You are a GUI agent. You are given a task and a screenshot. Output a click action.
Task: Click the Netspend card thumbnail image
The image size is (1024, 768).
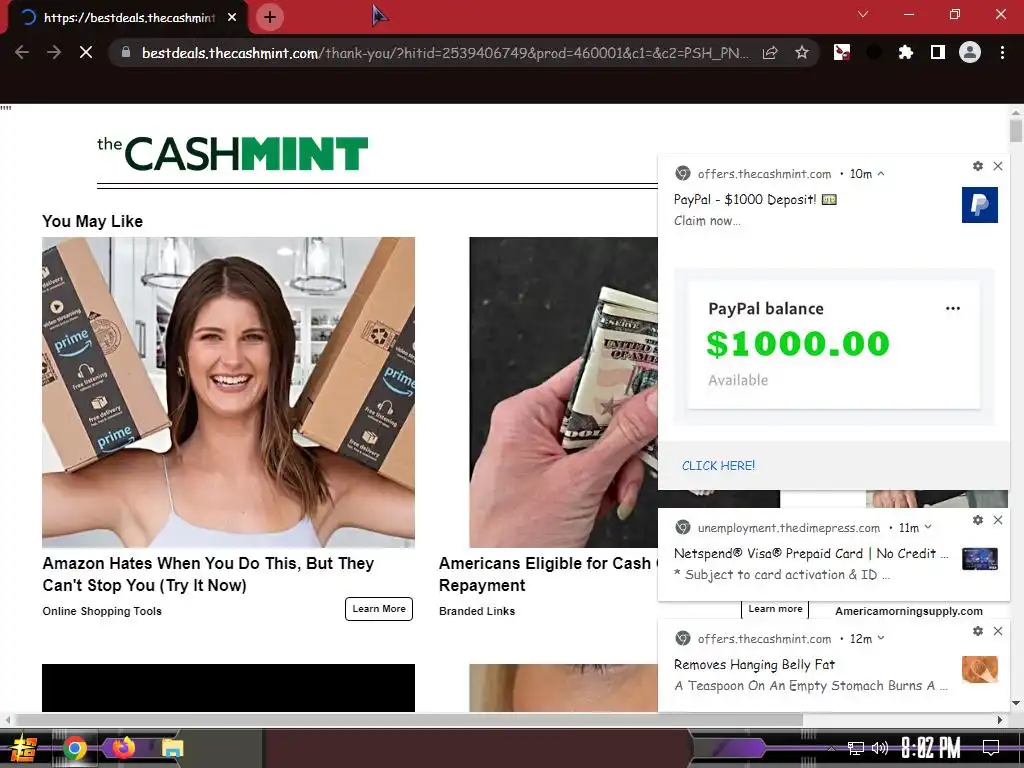pyautogui.click(x=980, y=559)
